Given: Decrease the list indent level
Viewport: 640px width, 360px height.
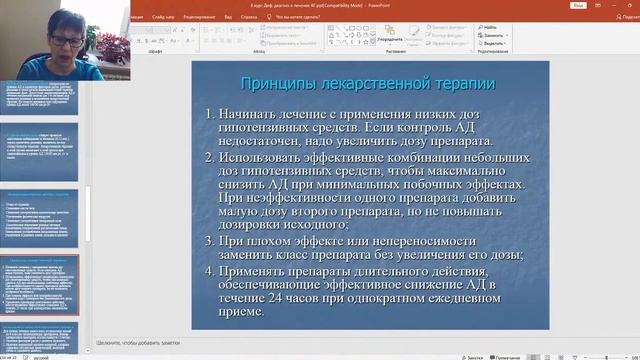Looking at the screenshot, I should (232, 30).
